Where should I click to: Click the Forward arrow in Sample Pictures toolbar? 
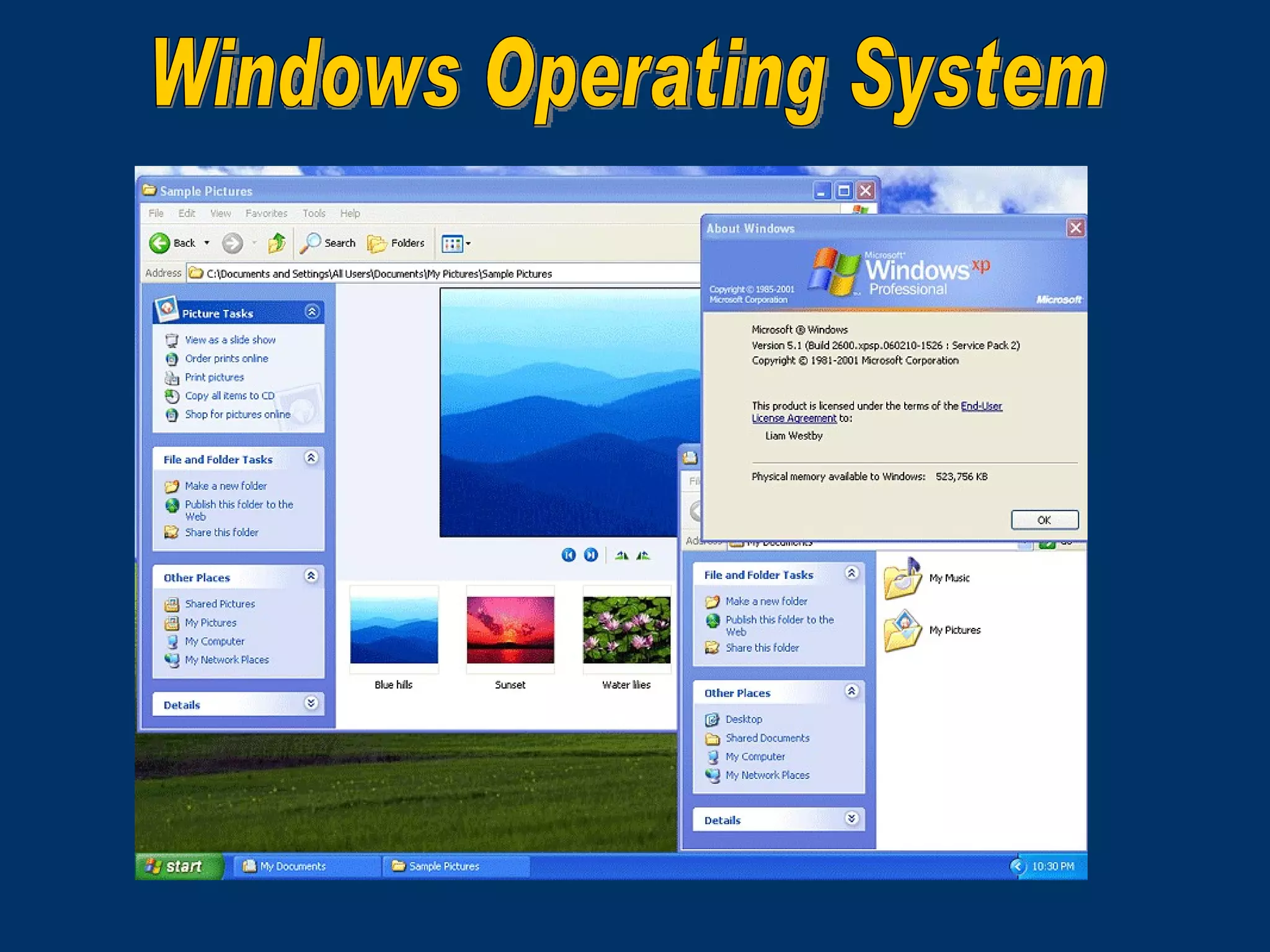point(233,243)
